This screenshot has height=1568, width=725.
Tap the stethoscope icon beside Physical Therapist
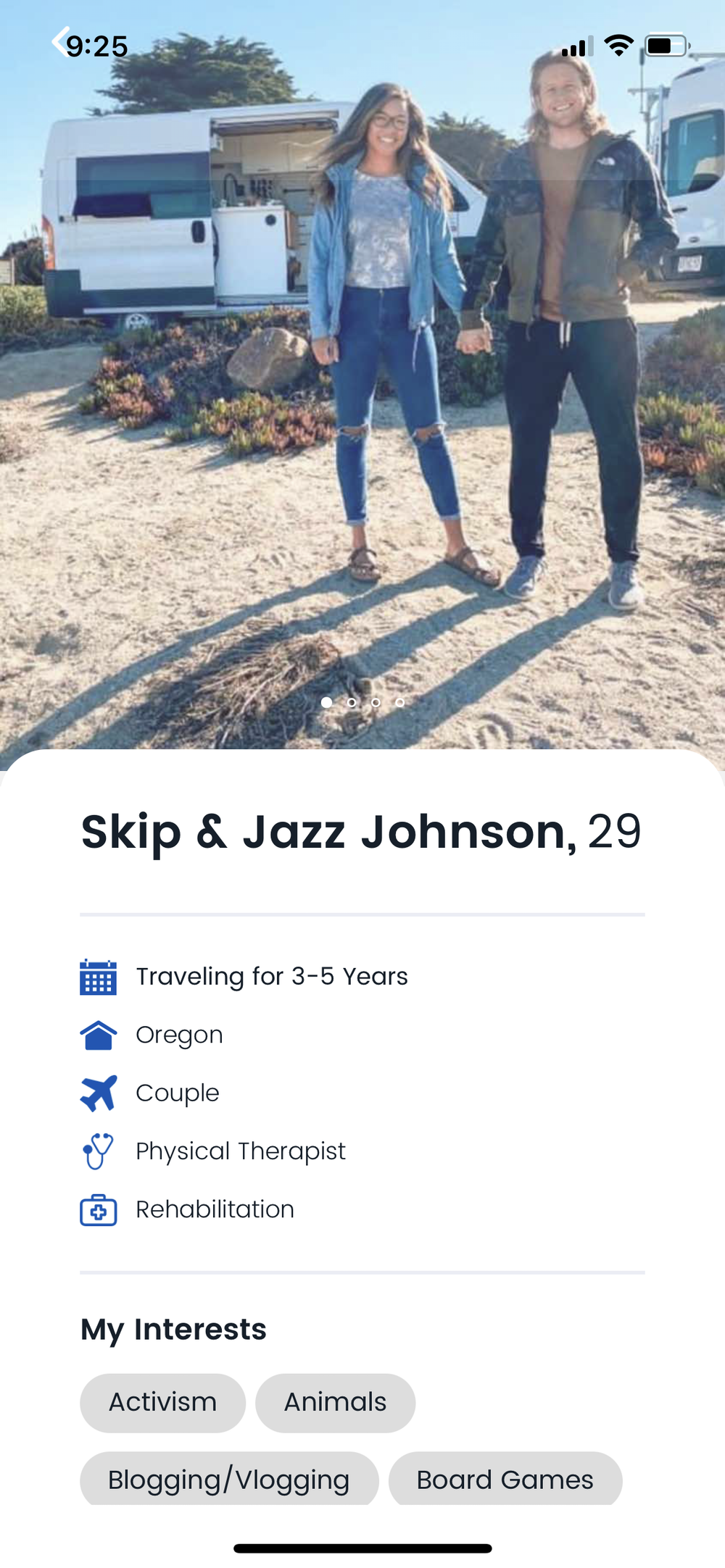pyautogui.click(x=98, y=1151)
